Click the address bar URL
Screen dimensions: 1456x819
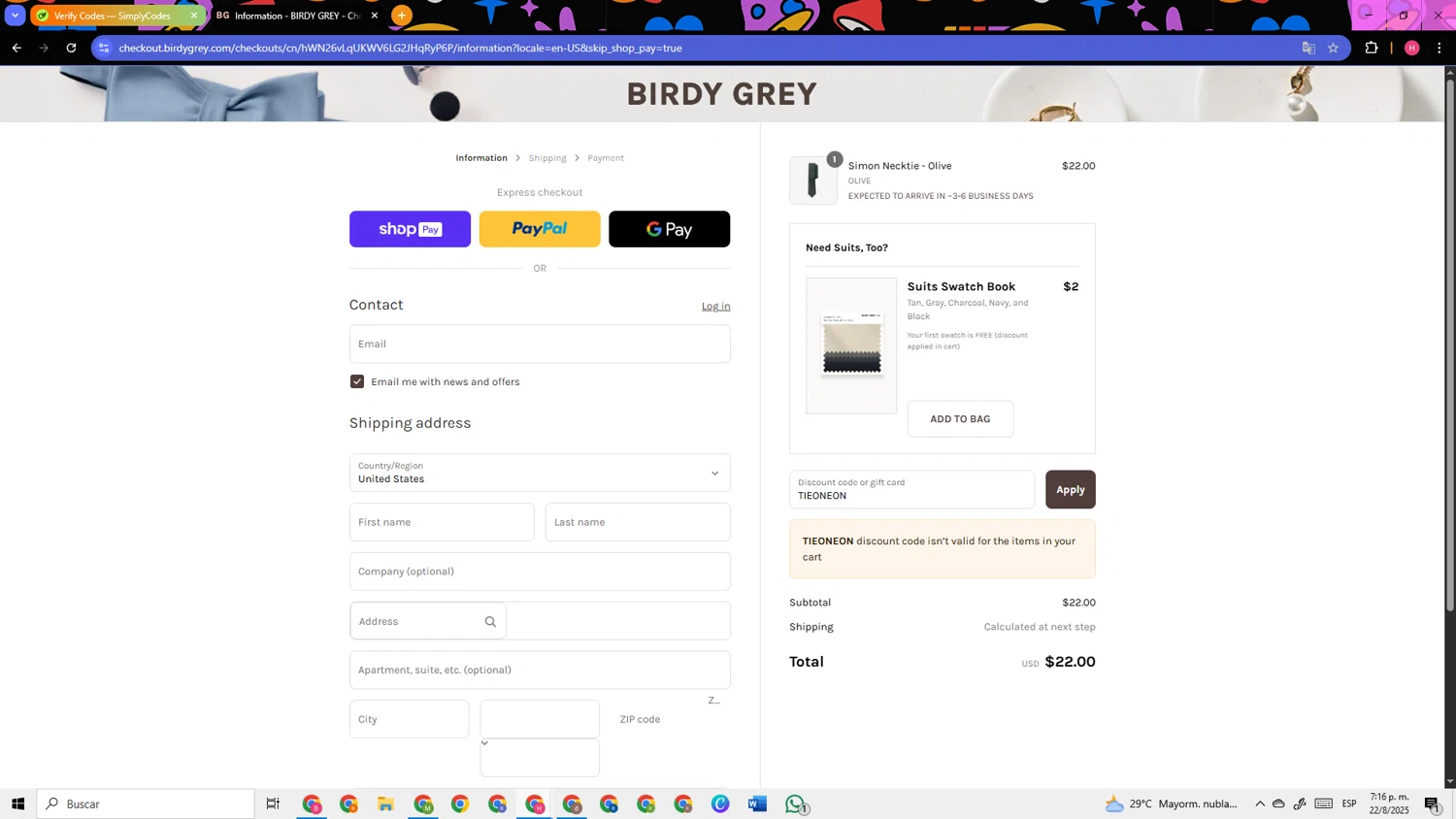point(400,48)
